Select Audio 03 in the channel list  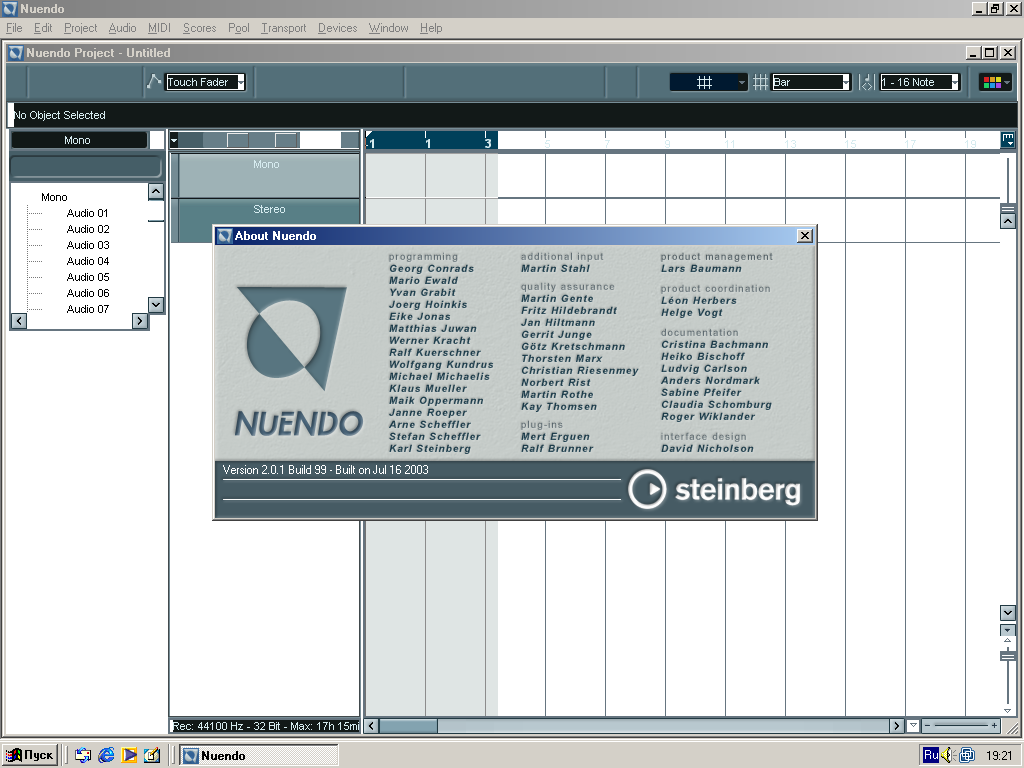(88, 245)
